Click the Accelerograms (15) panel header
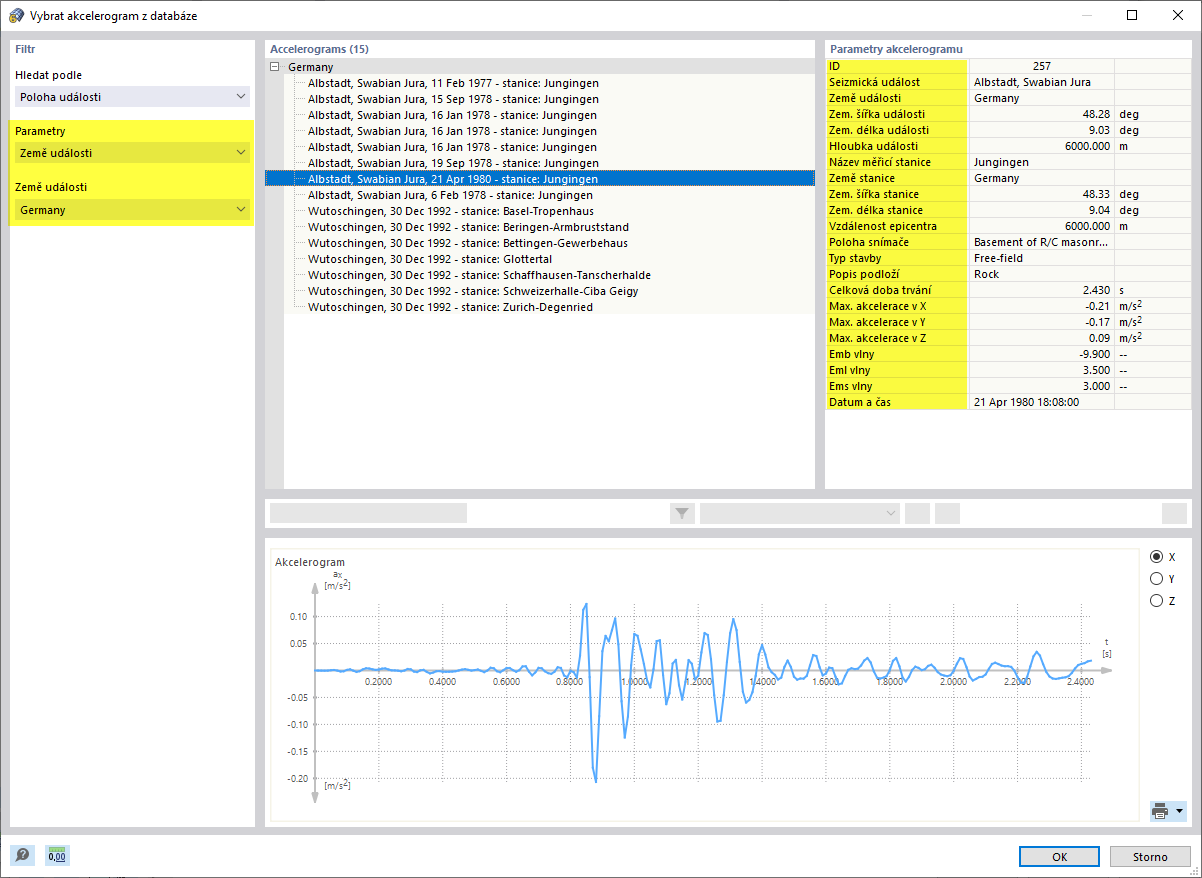The image size is (1202, 878). (319, 48)
